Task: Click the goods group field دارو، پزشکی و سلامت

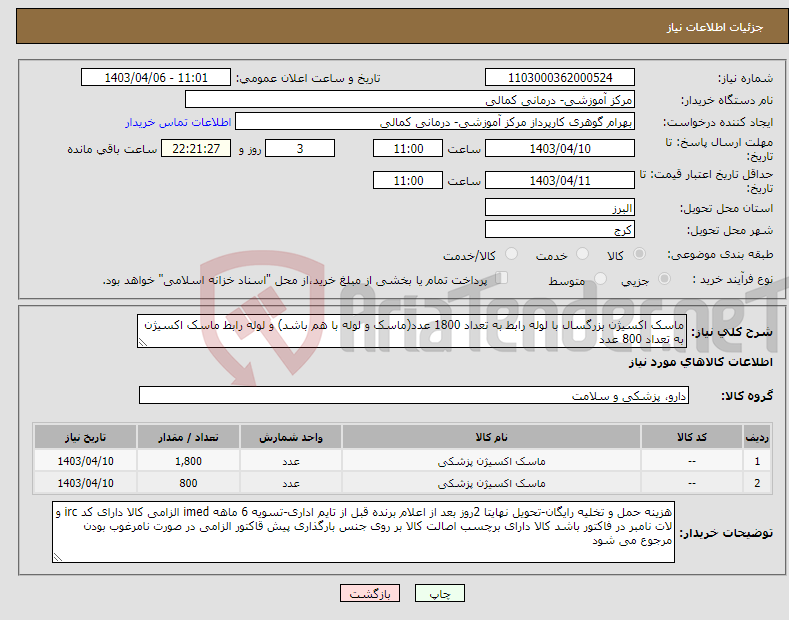Action: tap(414, 396)
